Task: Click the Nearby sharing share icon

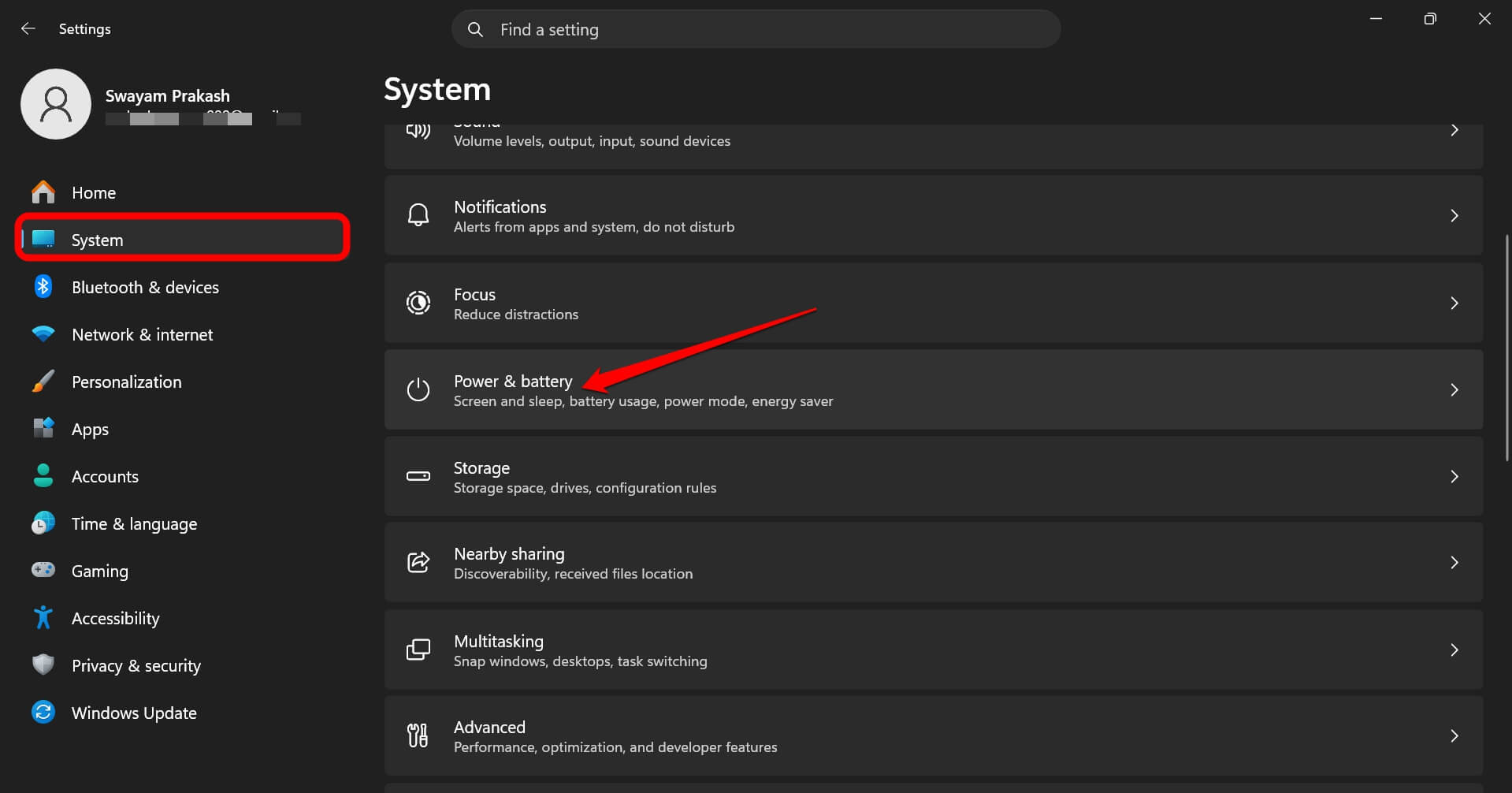Action: pos(418,562)
